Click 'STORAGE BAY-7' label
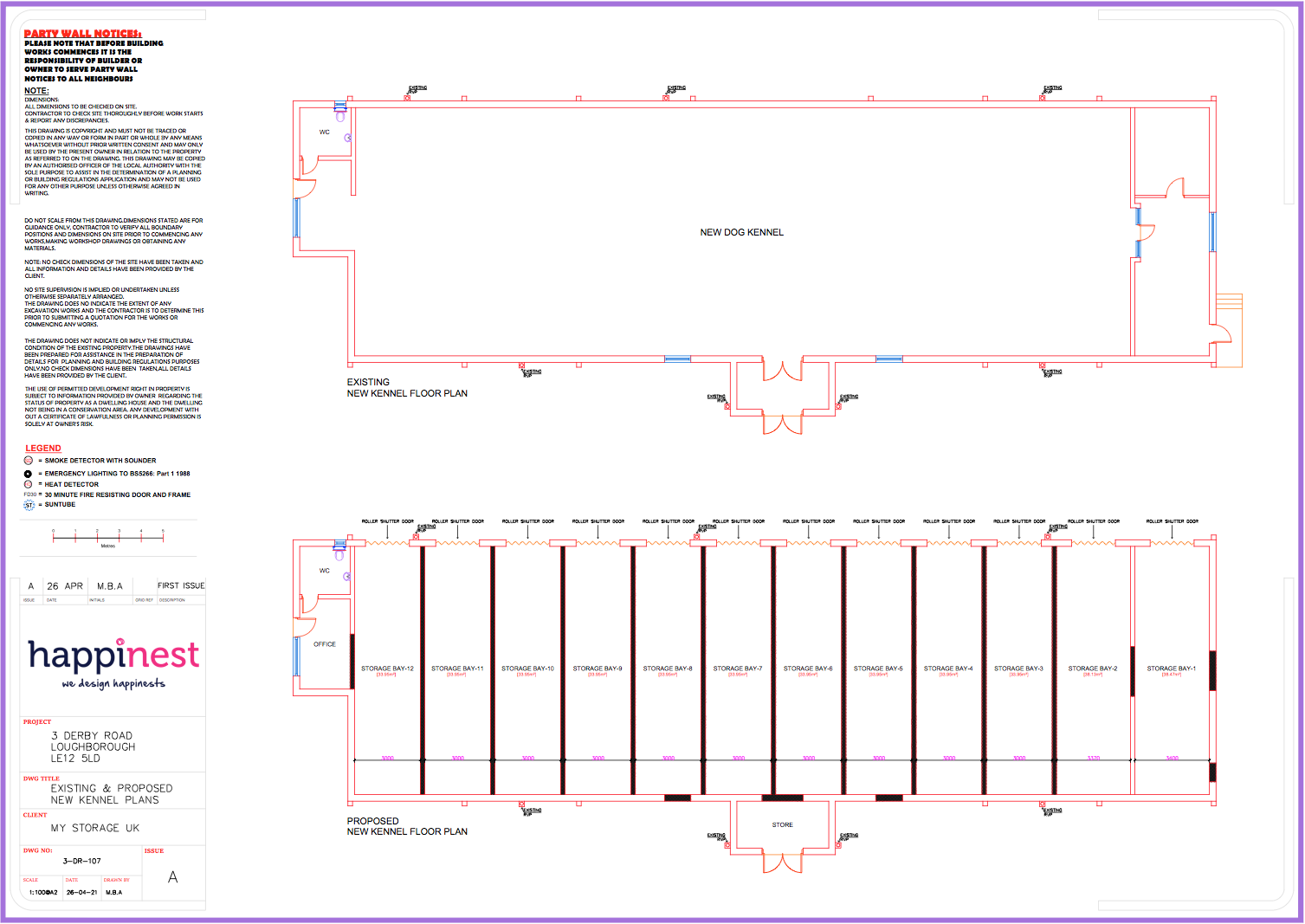The image size is (1305, 924). point(738,669)
